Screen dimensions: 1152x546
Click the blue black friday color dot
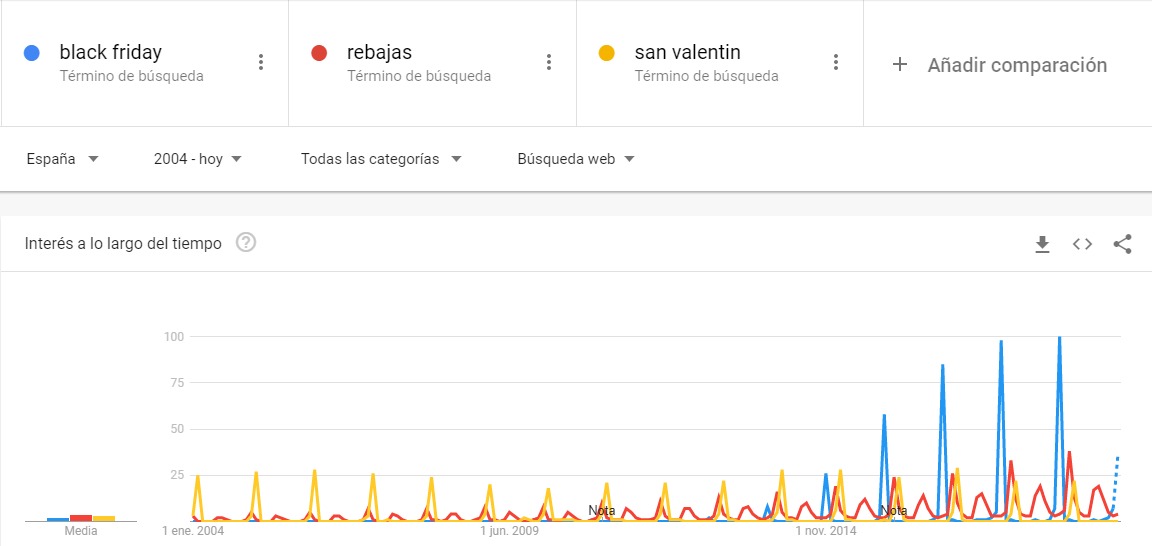tap(32, 53)
